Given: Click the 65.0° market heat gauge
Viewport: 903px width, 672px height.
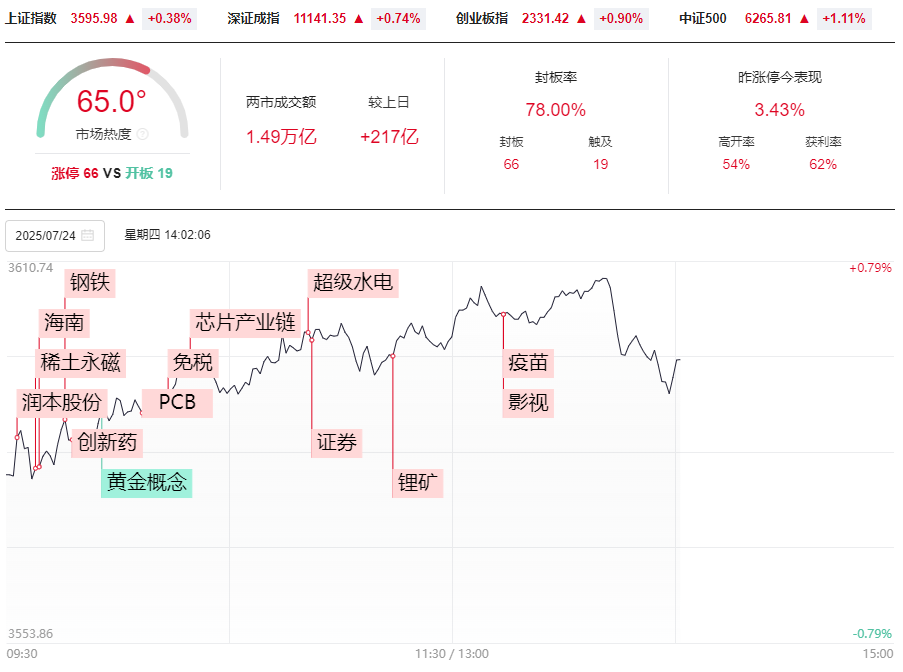Looking at the screenshot, I should click(x=112, y=102).
